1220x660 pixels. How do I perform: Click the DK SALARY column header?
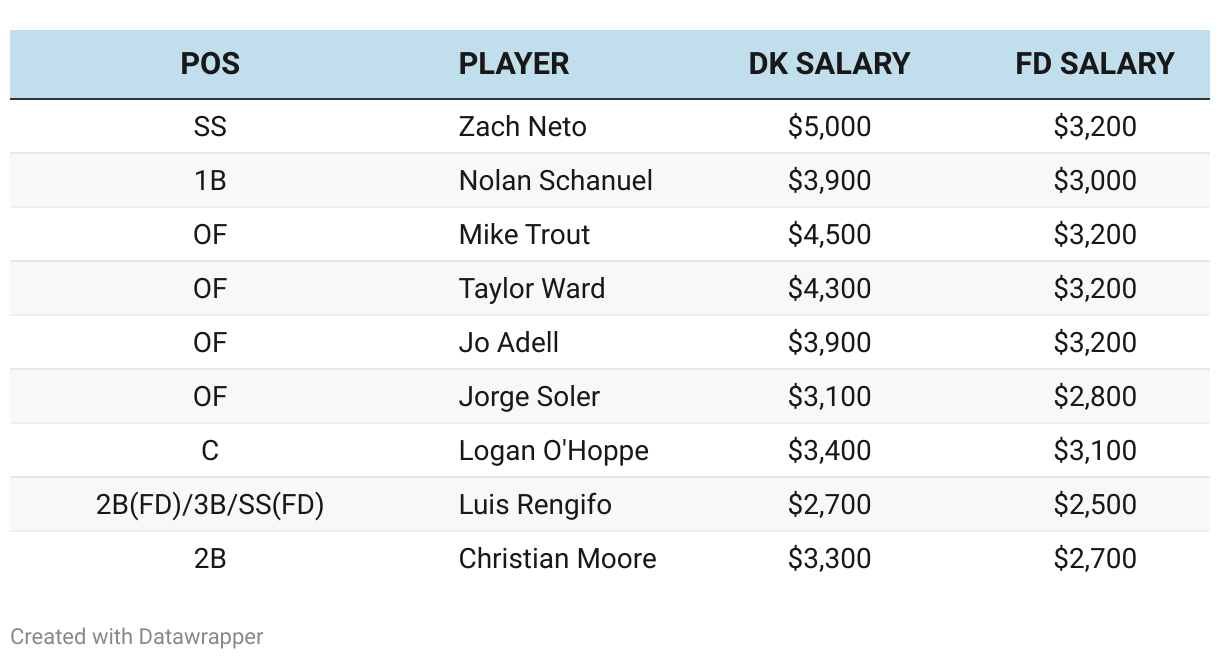829,64
